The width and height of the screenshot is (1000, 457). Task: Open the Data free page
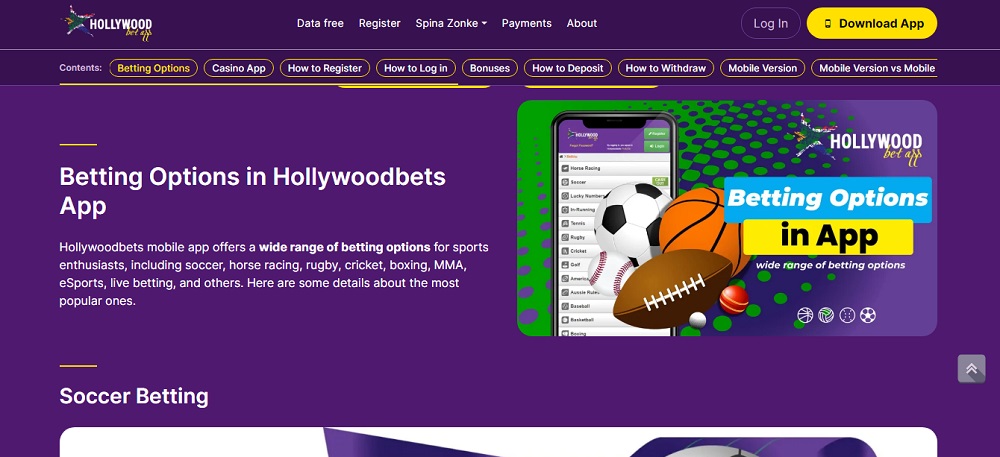[320, 23]
